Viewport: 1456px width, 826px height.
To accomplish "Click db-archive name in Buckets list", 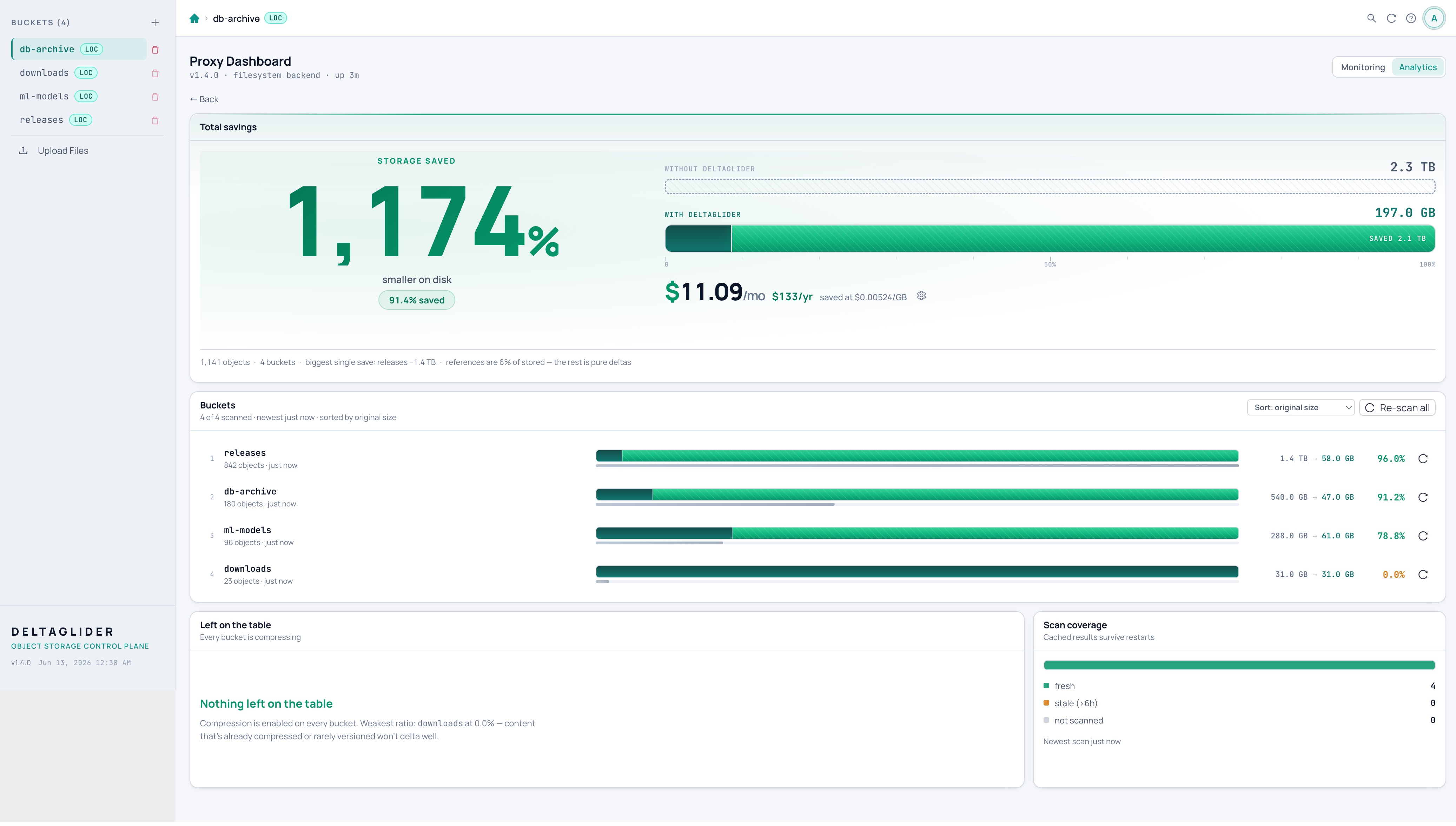I will 250,491.
